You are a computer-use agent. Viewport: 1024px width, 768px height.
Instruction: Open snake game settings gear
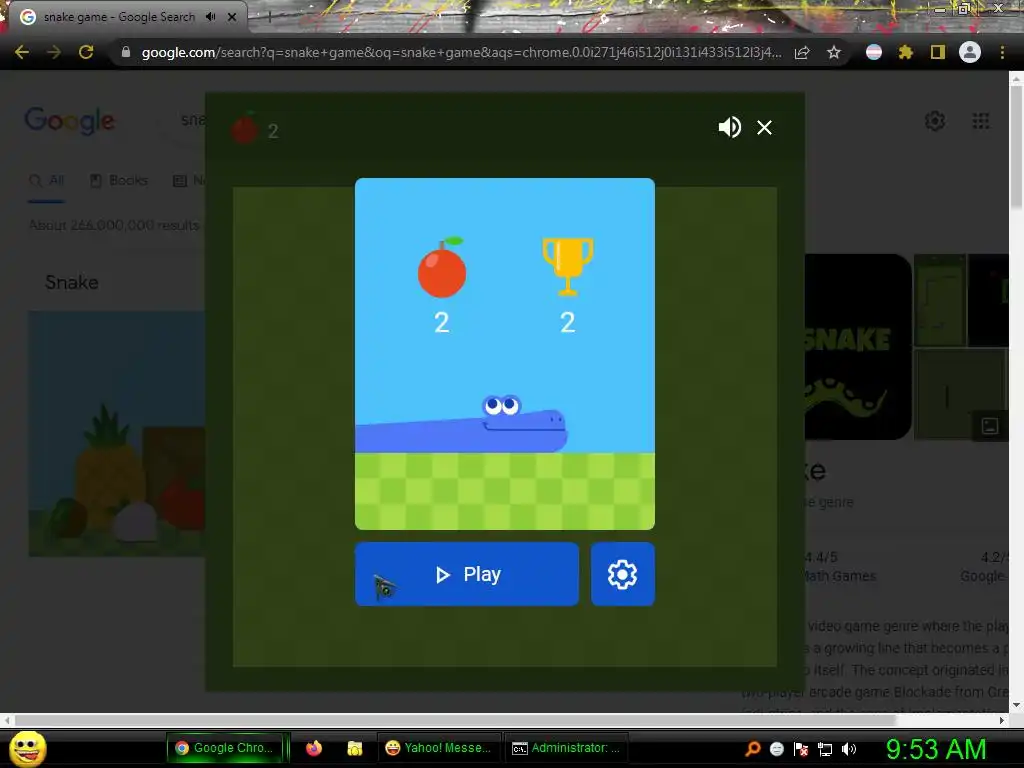click(x=622, y=574)
